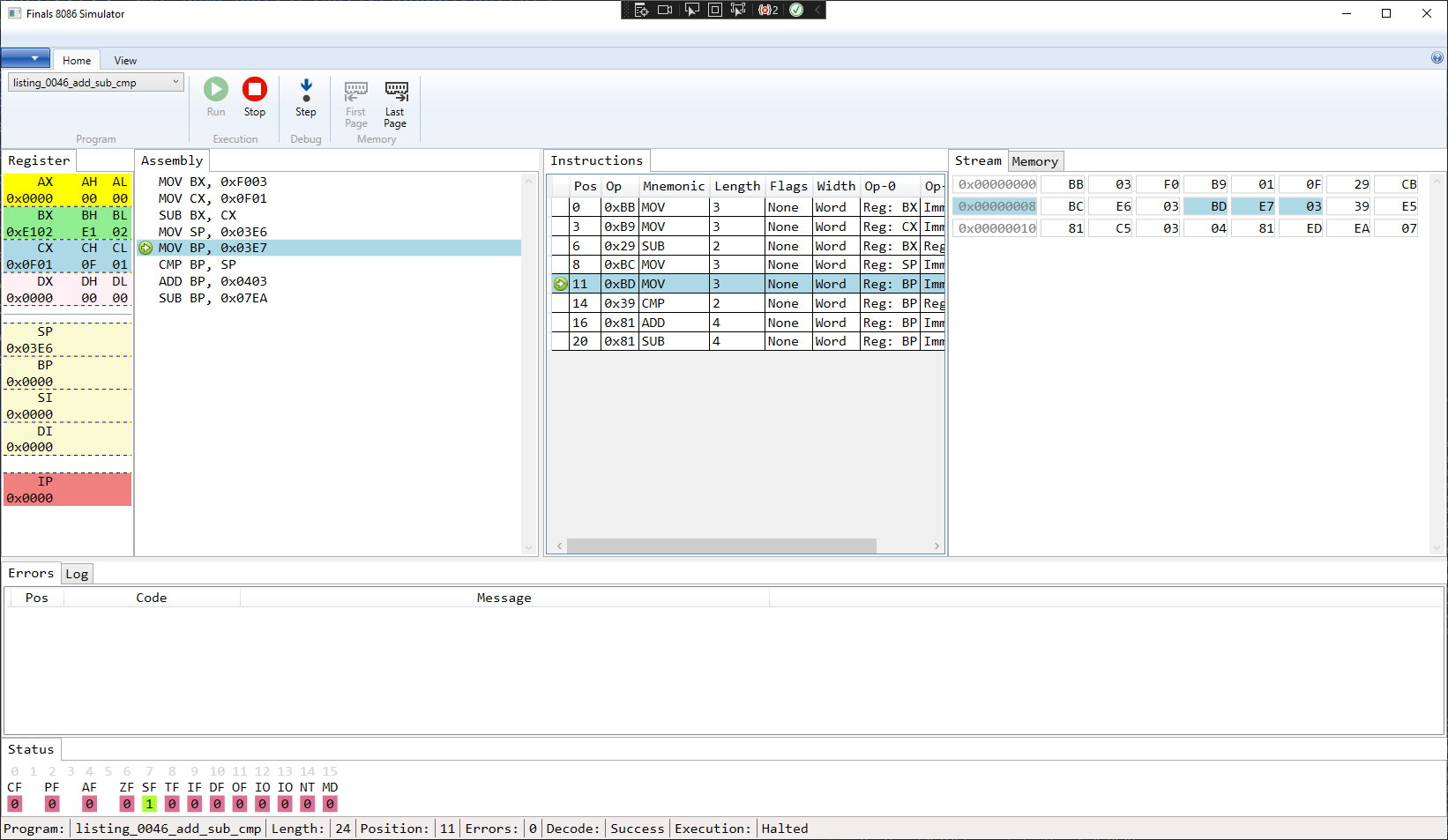This screenshot has height=840, width=1448.
Task: Select the Memory tab
Action: (x=1034, y=161)
